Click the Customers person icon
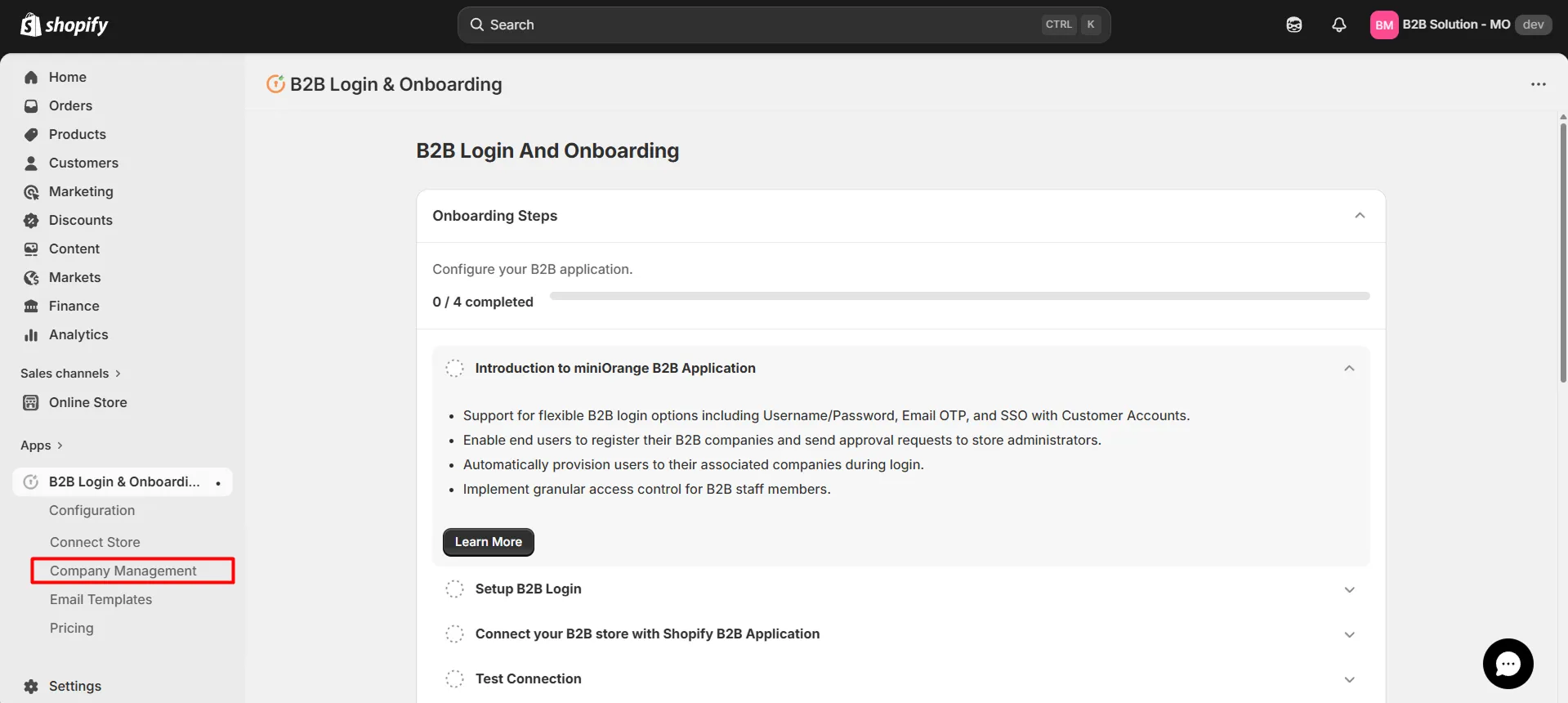 click(31, 163)
